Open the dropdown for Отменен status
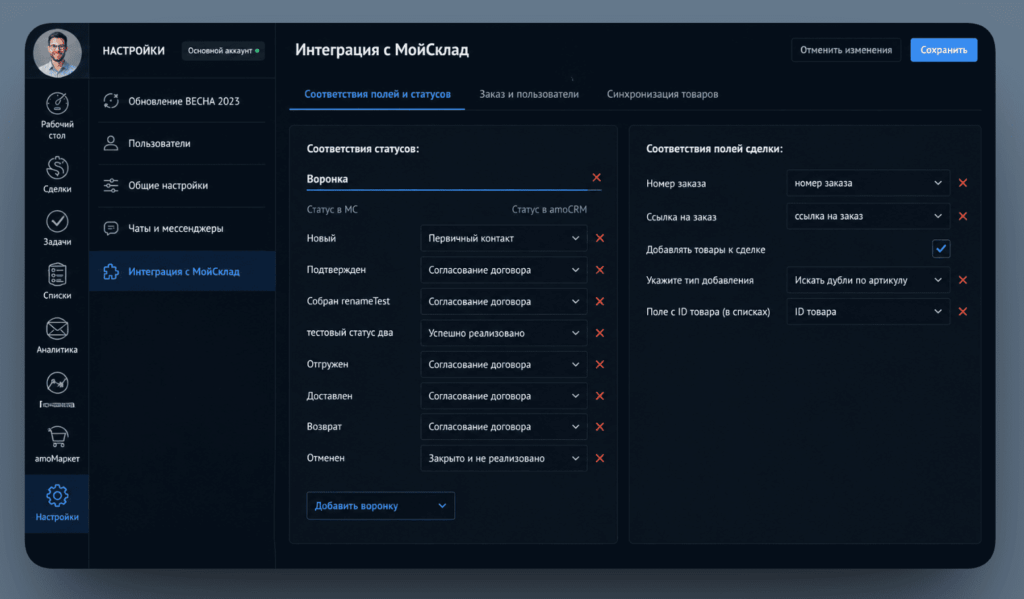Viewport: 1024px width, 599px height. point(503,458)
